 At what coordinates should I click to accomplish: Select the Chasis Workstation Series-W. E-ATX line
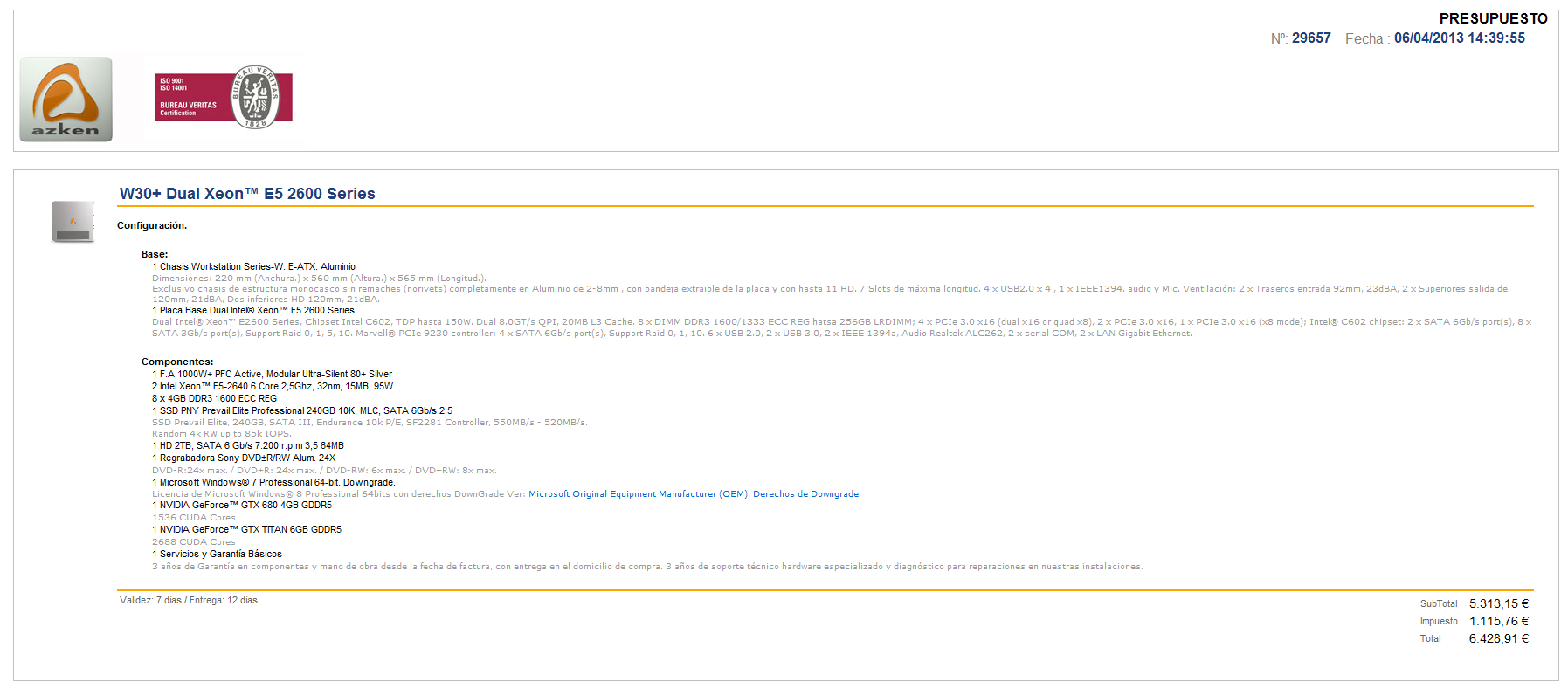pyautogui.click(x=253, y=267)
